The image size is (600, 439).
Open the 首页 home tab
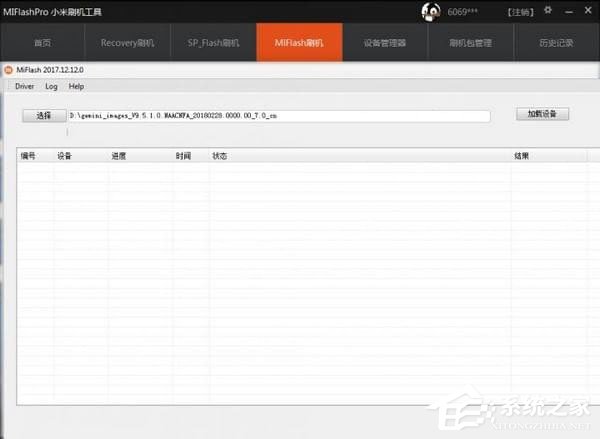(42, 42)
